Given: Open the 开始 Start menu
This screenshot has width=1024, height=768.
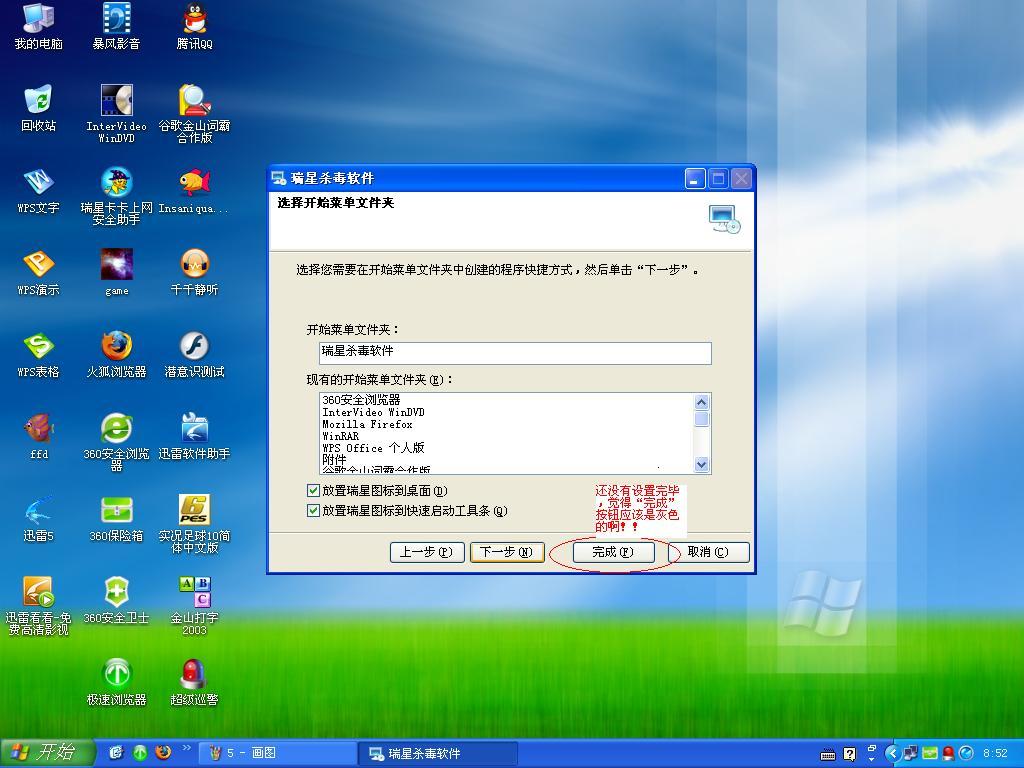Looking at the screenshot, I should (x=47, y=753).
